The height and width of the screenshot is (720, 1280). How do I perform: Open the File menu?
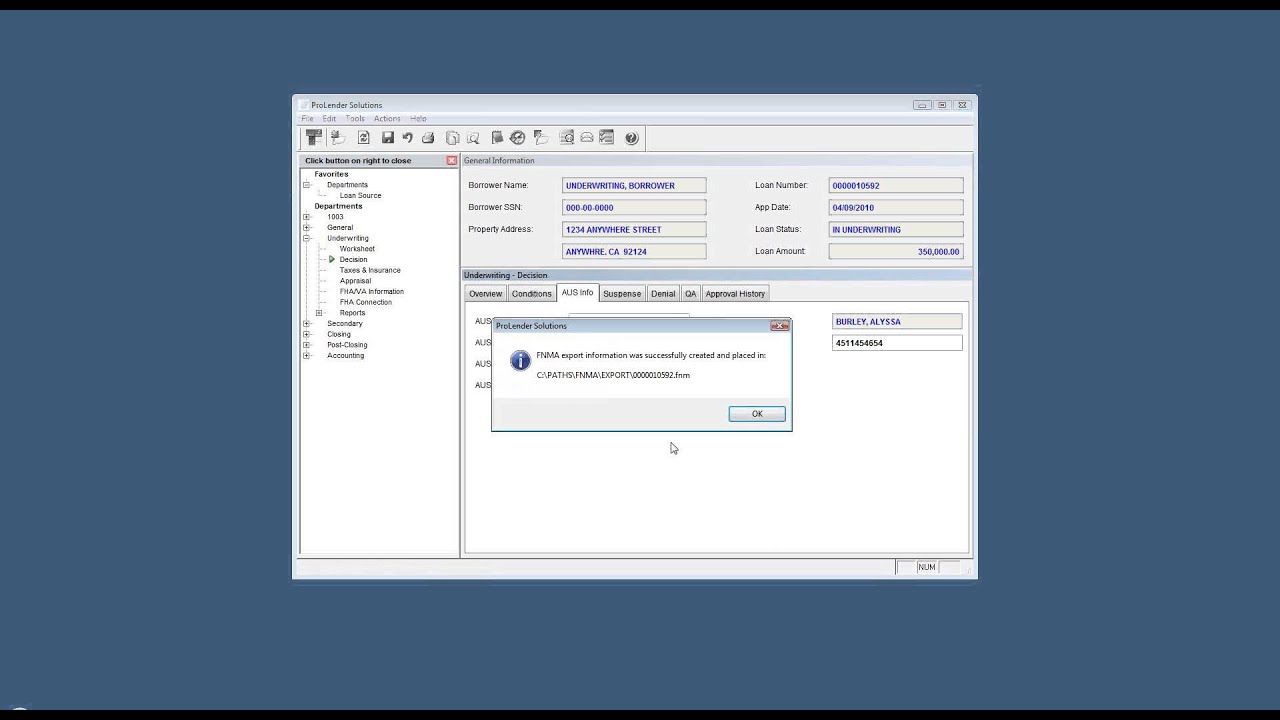pos(308,119)
